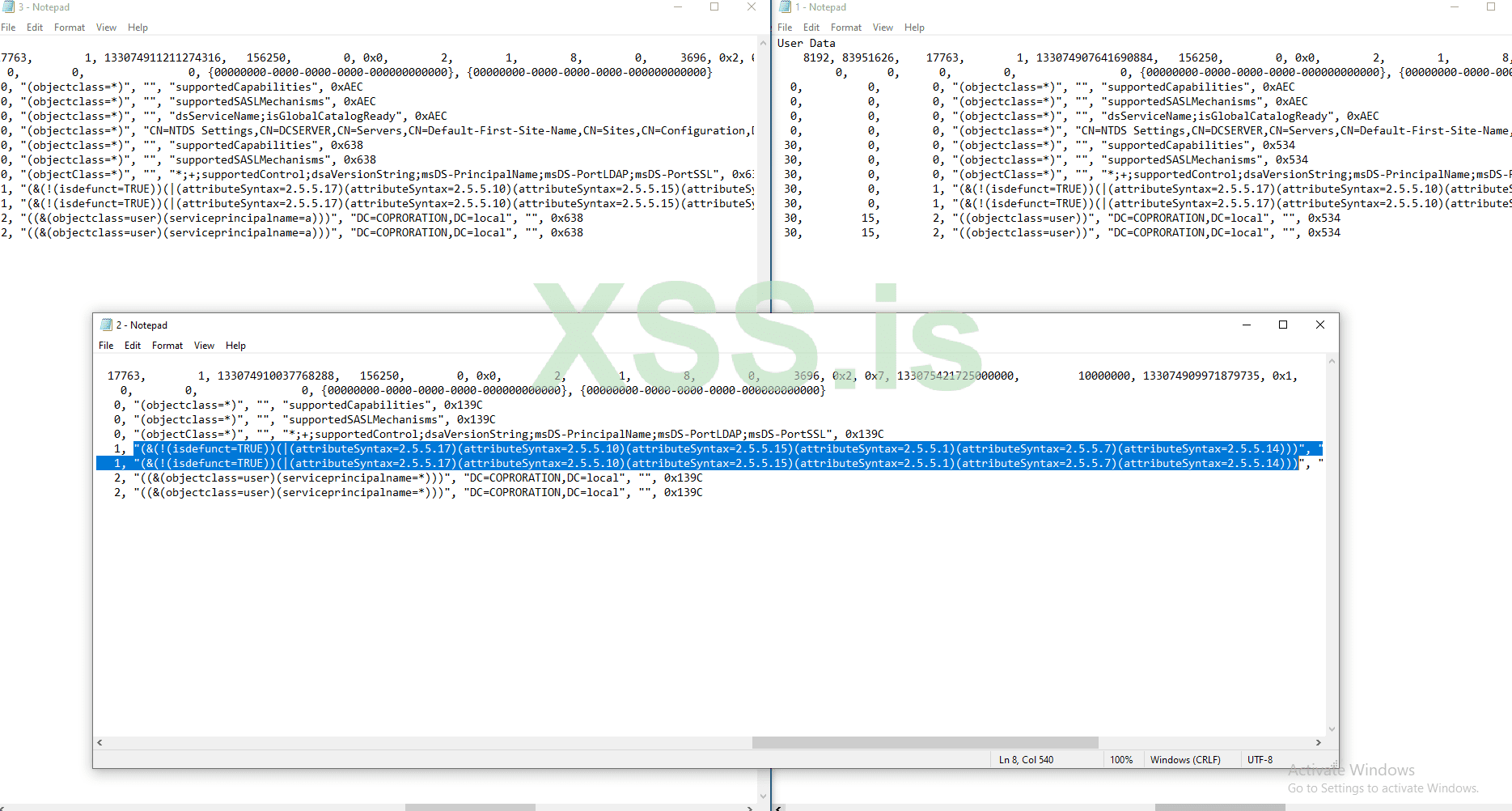Click value 8192 in 1 - Notepad
This screenshot has width=1512, height=811.
point(816,58)
